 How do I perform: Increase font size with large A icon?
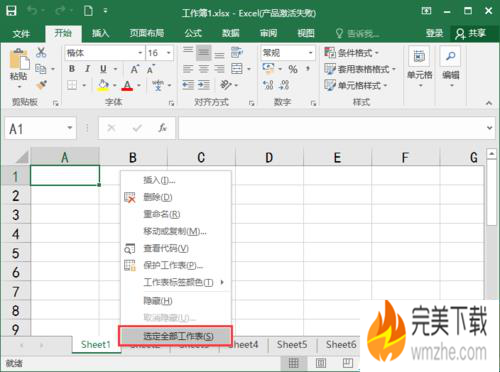tap(134, 69)
